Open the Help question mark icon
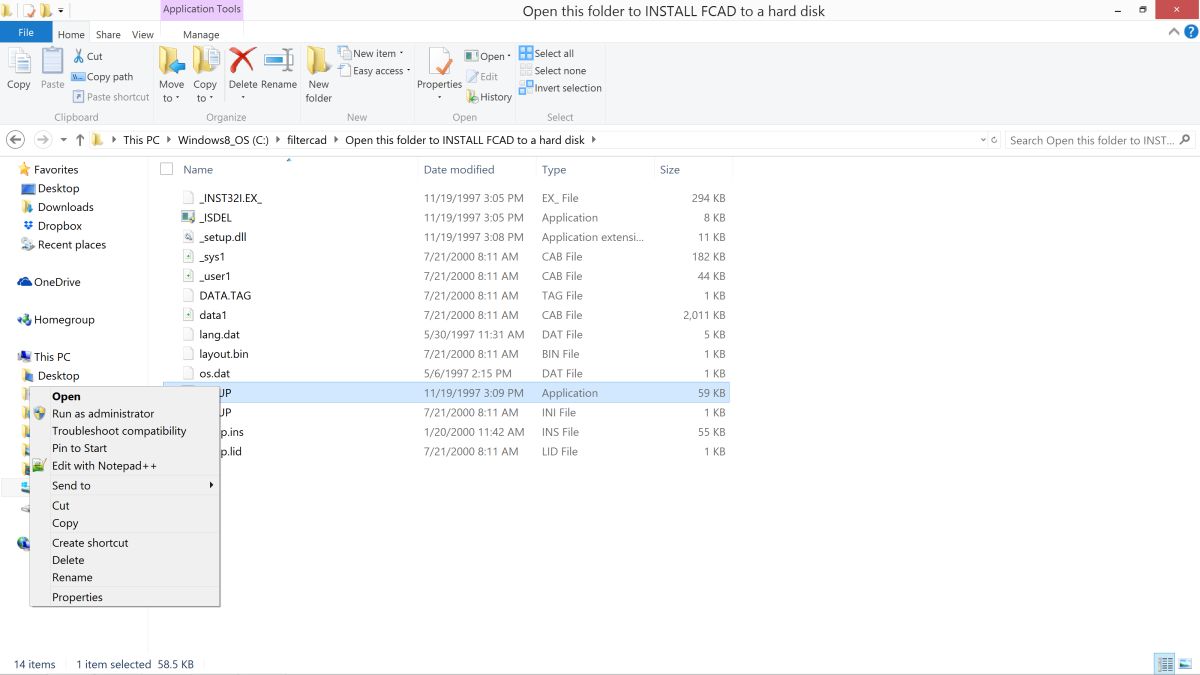 pyautogui.click(x=1190, y=32)
